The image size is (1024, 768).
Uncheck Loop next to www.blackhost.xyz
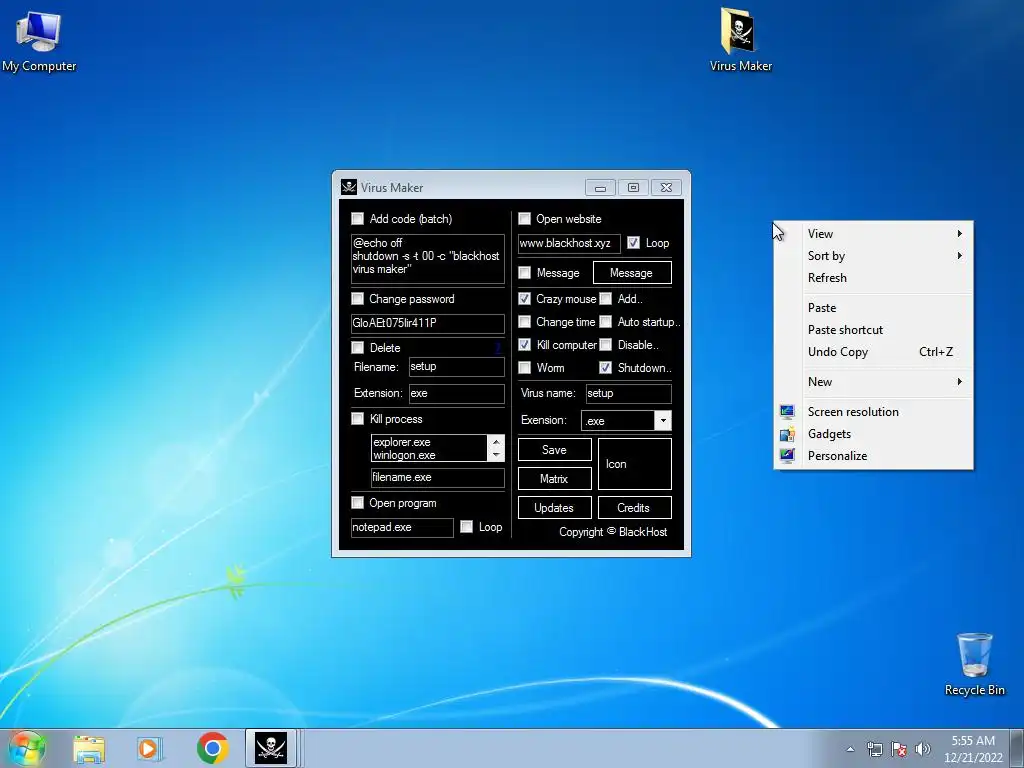click(x=633, y=243)
